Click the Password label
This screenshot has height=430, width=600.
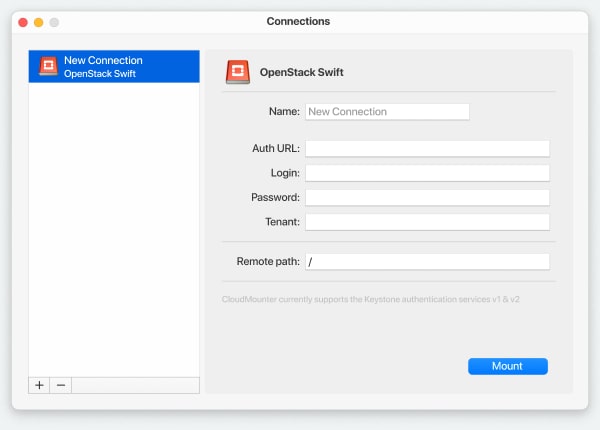tap(276, 197)
